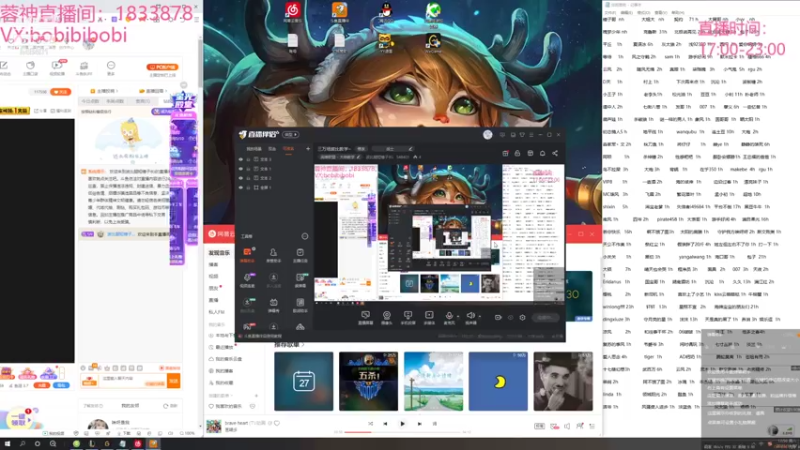The image size is (800, 450).
Task: Play the current song in the music player
Action: pyautogui.click(x=402, y=423)
